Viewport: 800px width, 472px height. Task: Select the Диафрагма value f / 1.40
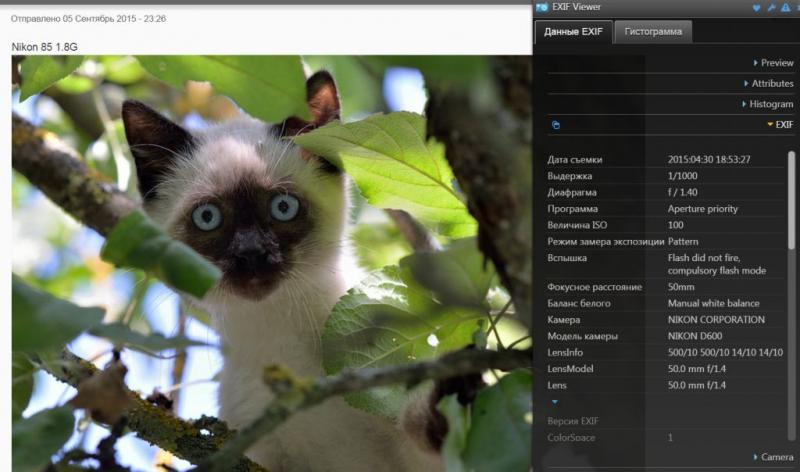pos(682,192)
